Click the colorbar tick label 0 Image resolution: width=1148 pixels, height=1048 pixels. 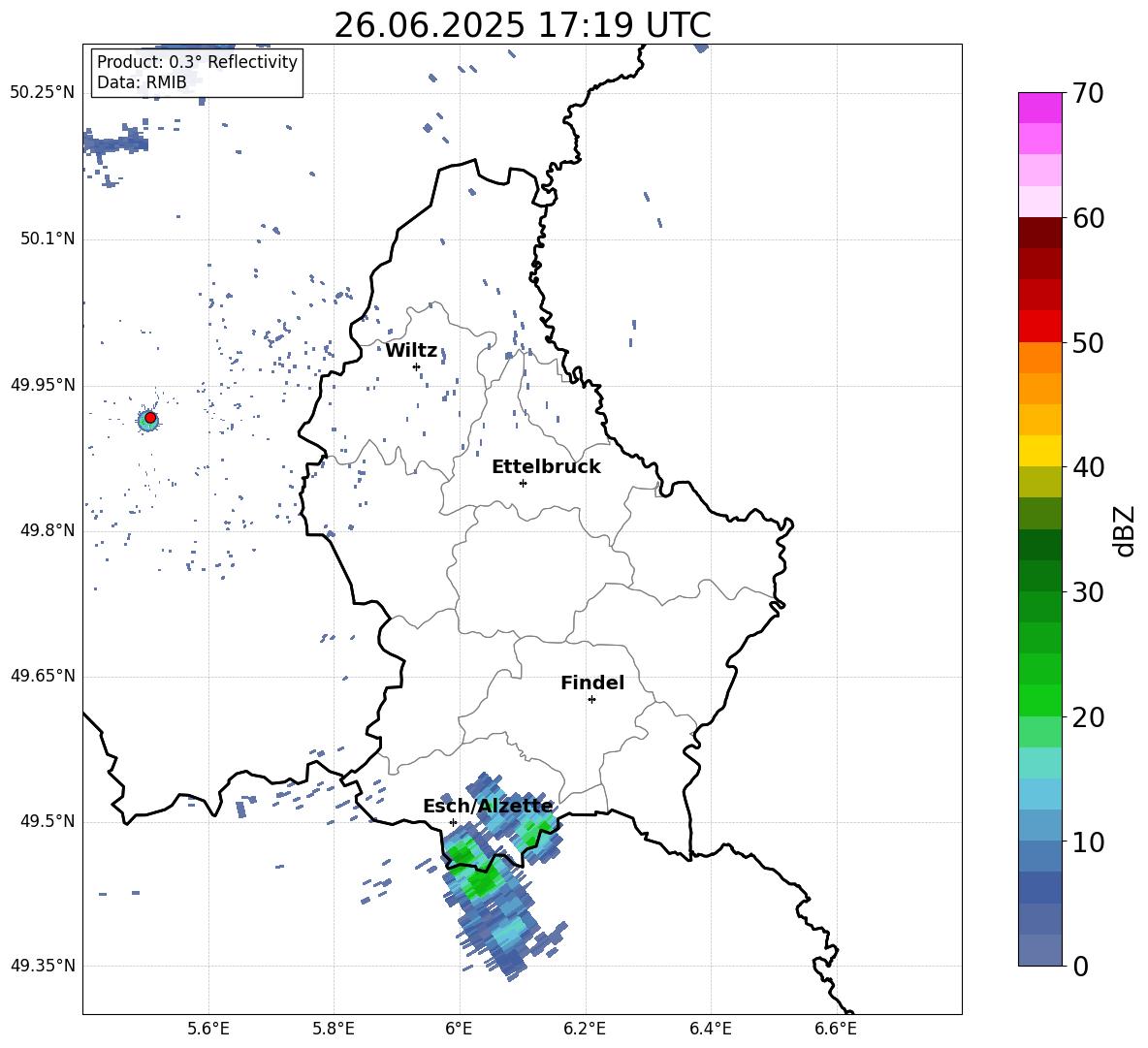coord(1081,966)
